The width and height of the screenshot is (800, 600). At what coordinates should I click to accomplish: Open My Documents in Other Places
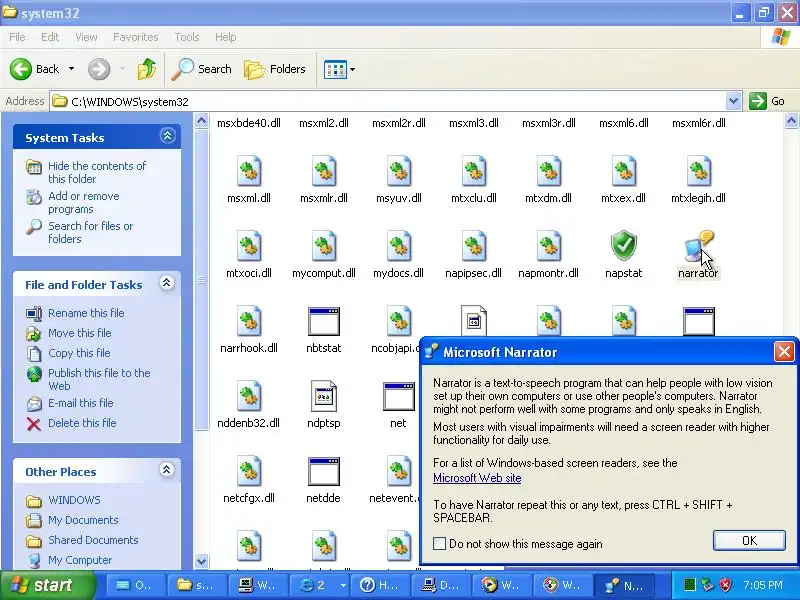click(83, 520)
